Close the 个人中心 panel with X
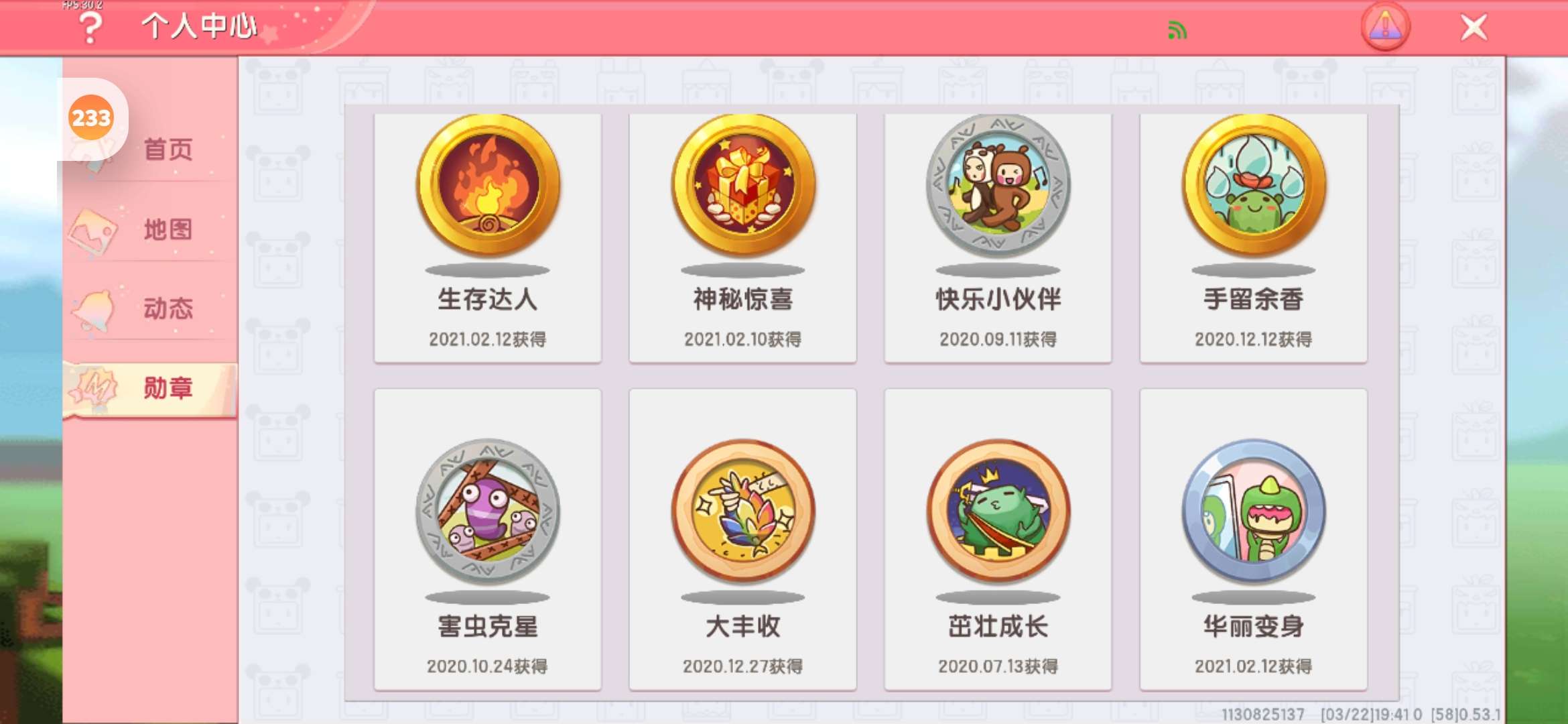This screenshot has height=724, width=1568. click(x=1474, y=27)
